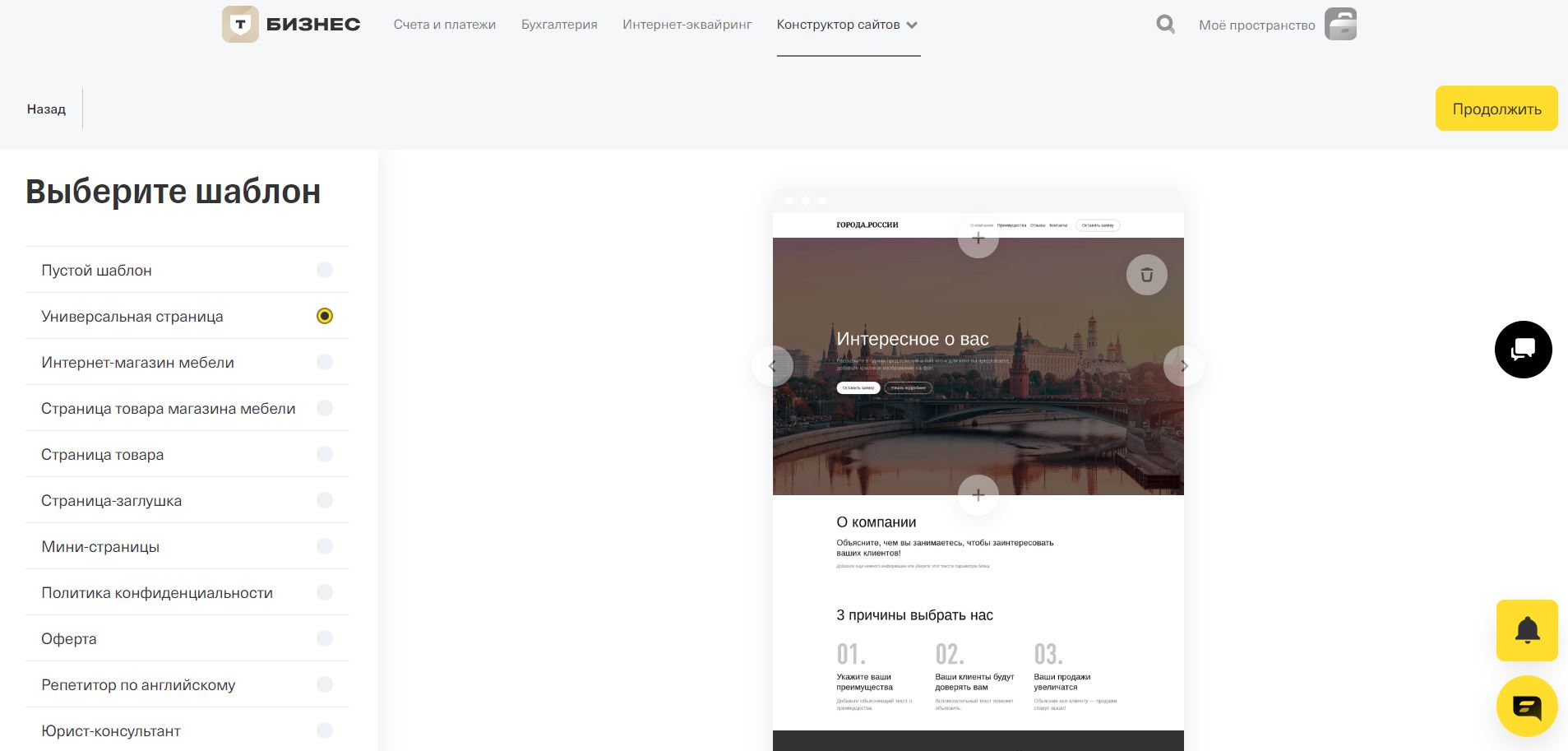Click the Моё пространство avatar icon
Viewport: 1568px width, 751px height.
coord(1340,25)
